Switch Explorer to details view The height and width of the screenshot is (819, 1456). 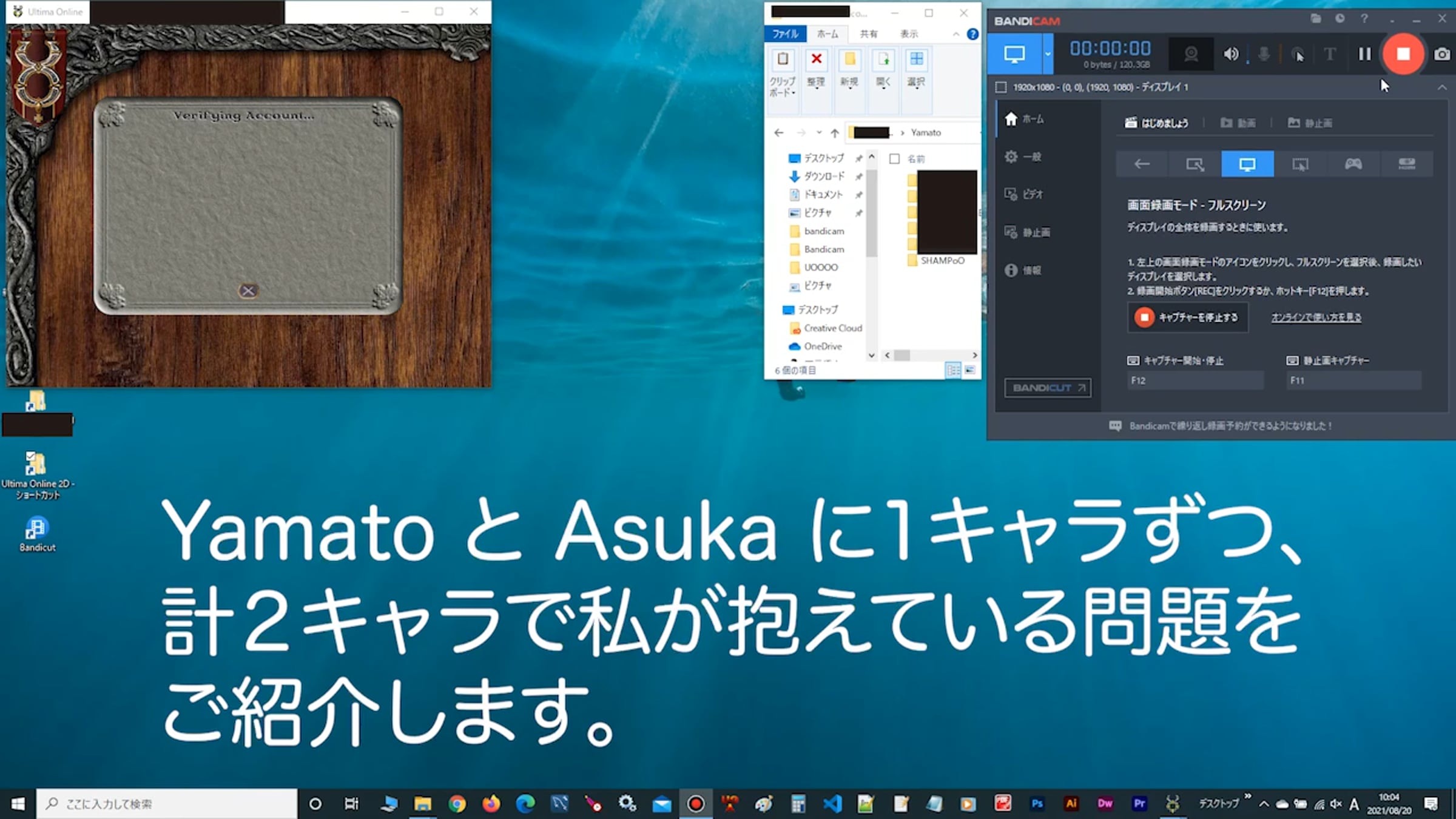click(953, 369)
